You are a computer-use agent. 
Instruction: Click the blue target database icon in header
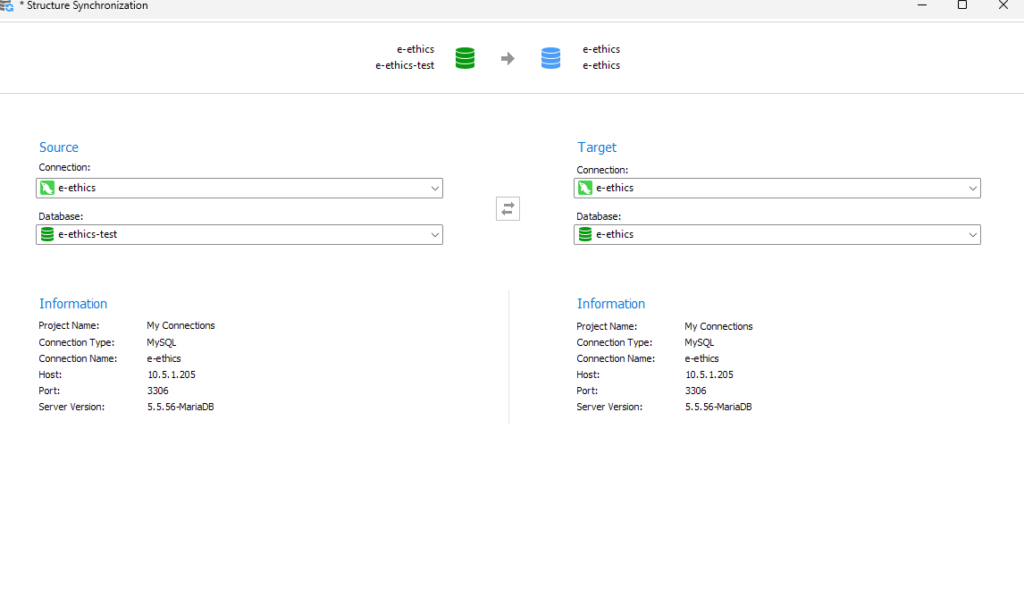(x=551, y=58)
